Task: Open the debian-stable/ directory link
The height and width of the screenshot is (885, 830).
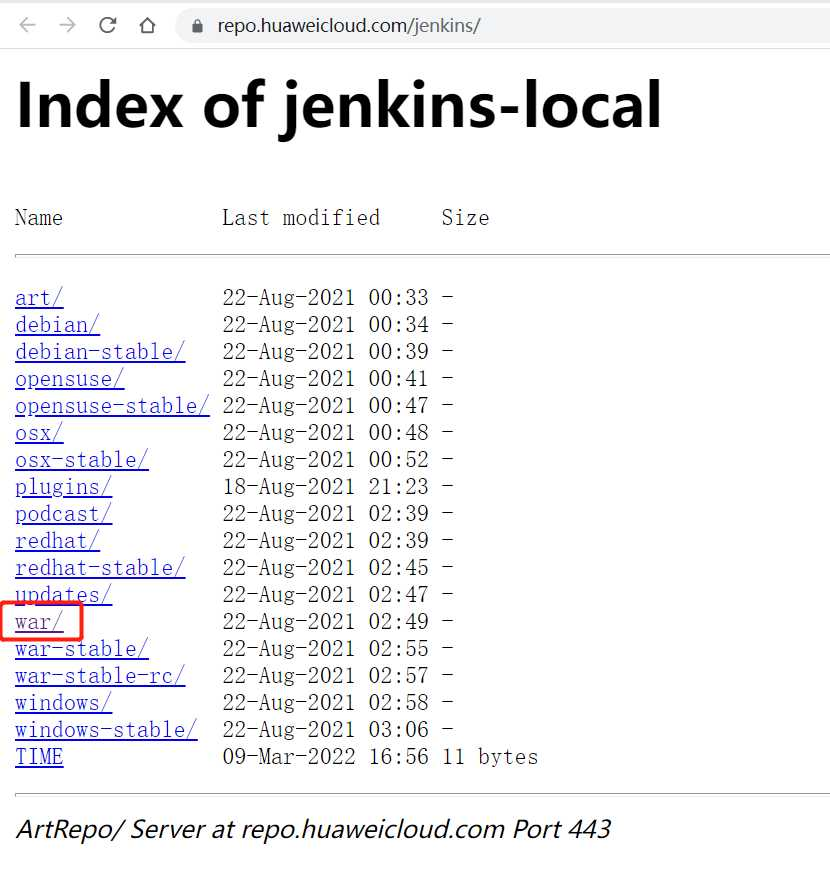Action: pyautogui.click(x=100, y=352)
